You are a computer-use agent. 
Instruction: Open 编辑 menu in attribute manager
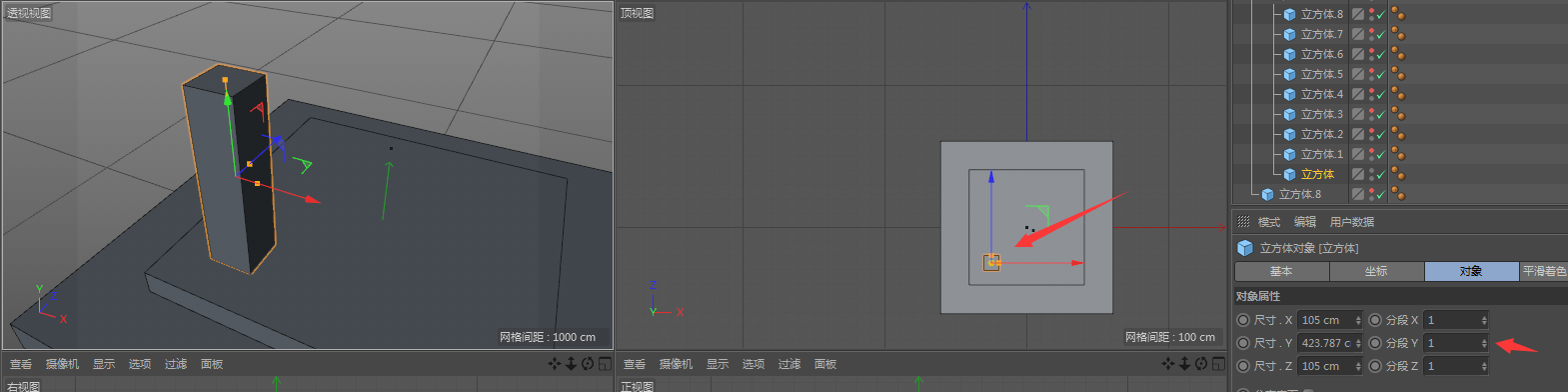tap(1305, 222)
